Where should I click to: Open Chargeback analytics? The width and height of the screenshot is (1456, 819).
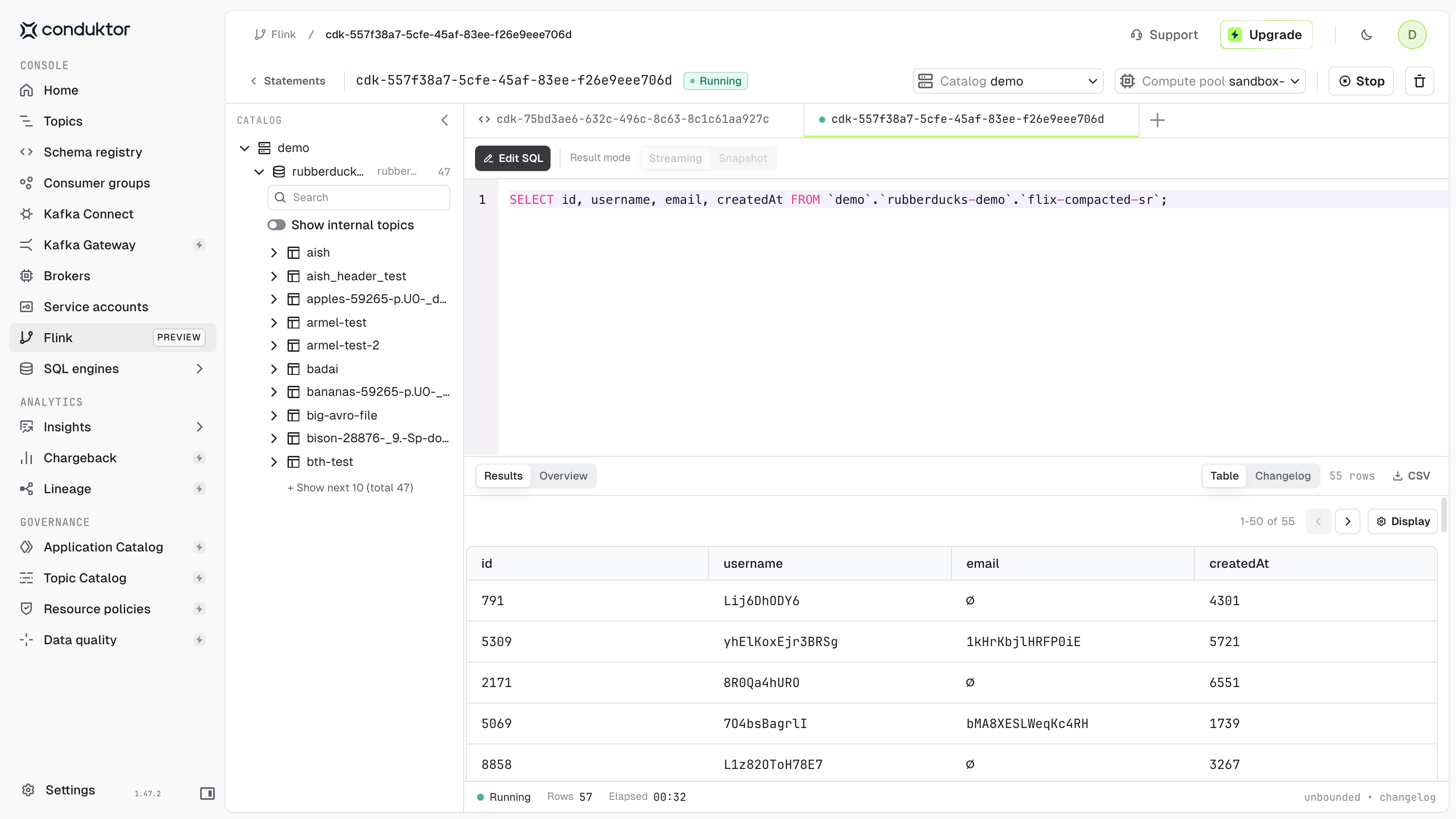(80, 458)
